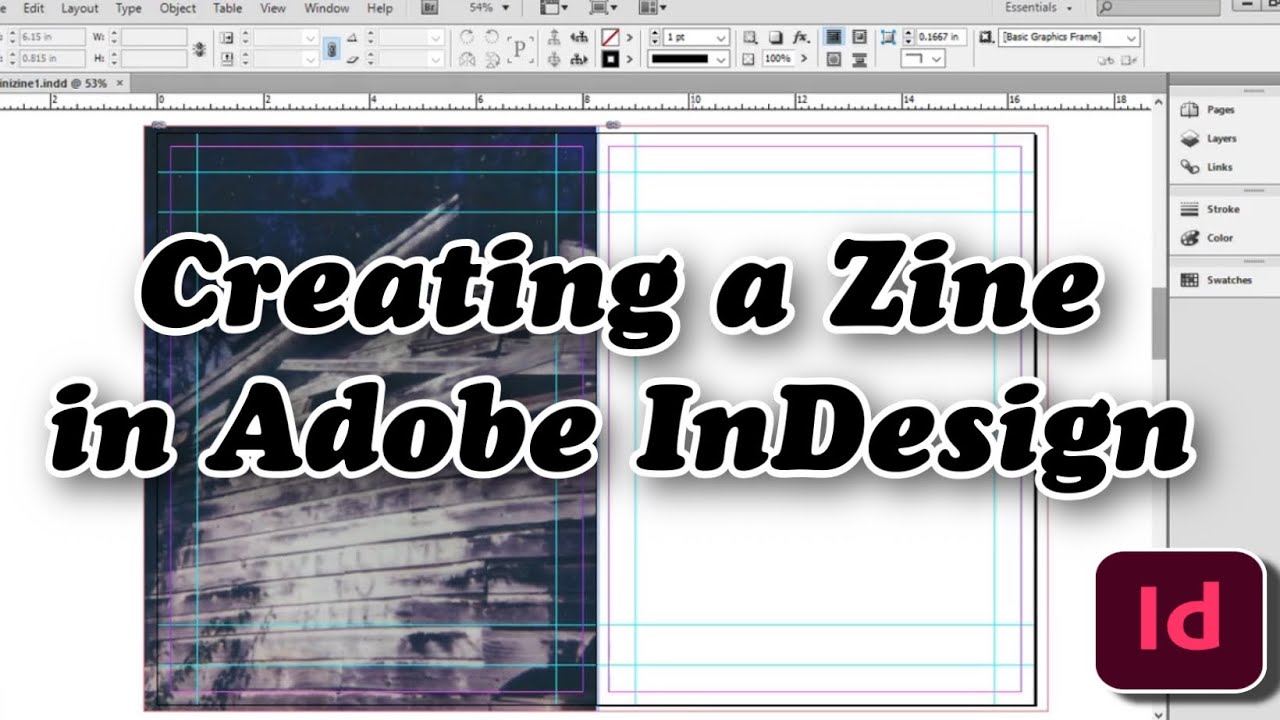
Task: Open the Type menu
Action: [128, 8]
